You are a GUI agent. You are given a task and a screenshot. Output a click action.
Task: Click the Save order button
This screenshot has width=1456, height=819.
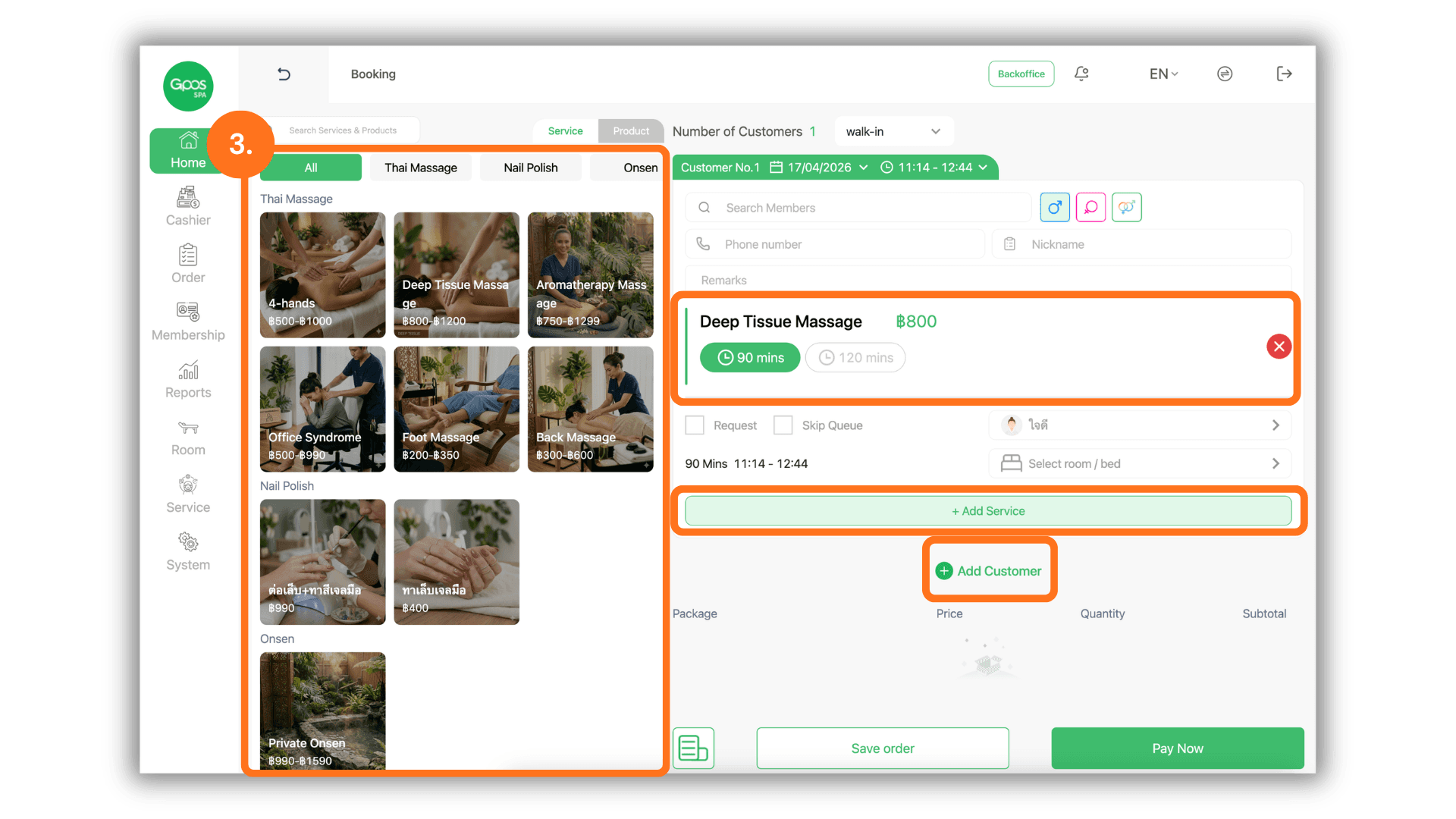[883, 748]
